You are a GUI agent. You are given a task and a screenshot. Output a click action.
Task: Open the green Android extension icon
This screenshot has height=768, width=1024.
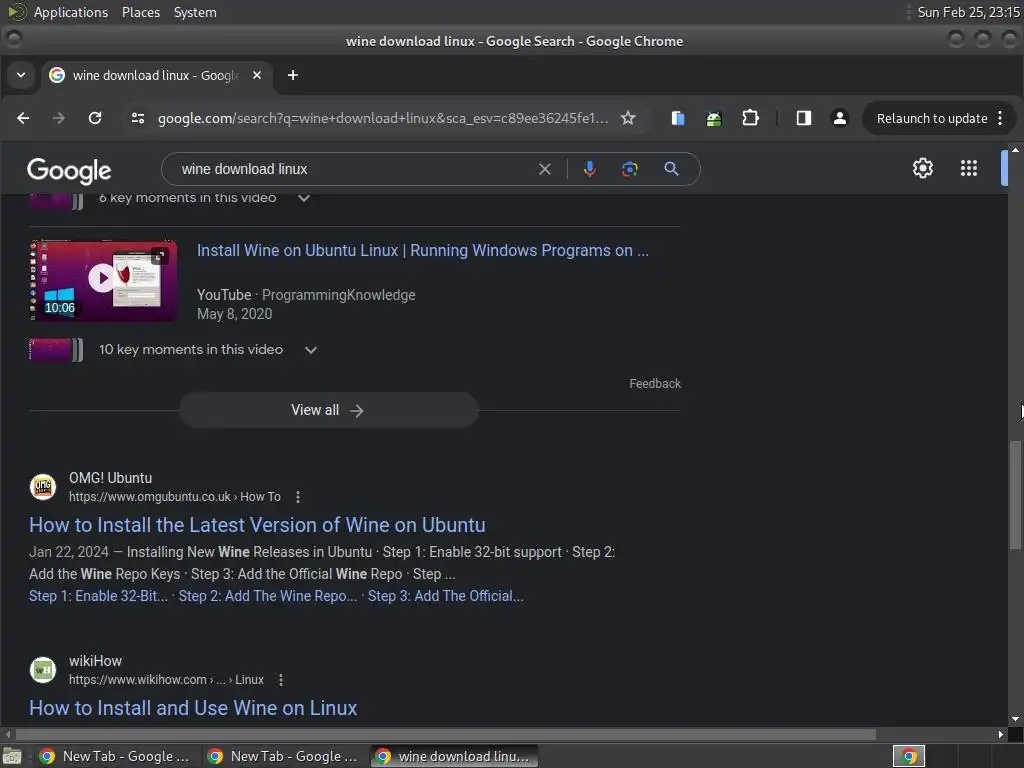(x=714, y=118)
